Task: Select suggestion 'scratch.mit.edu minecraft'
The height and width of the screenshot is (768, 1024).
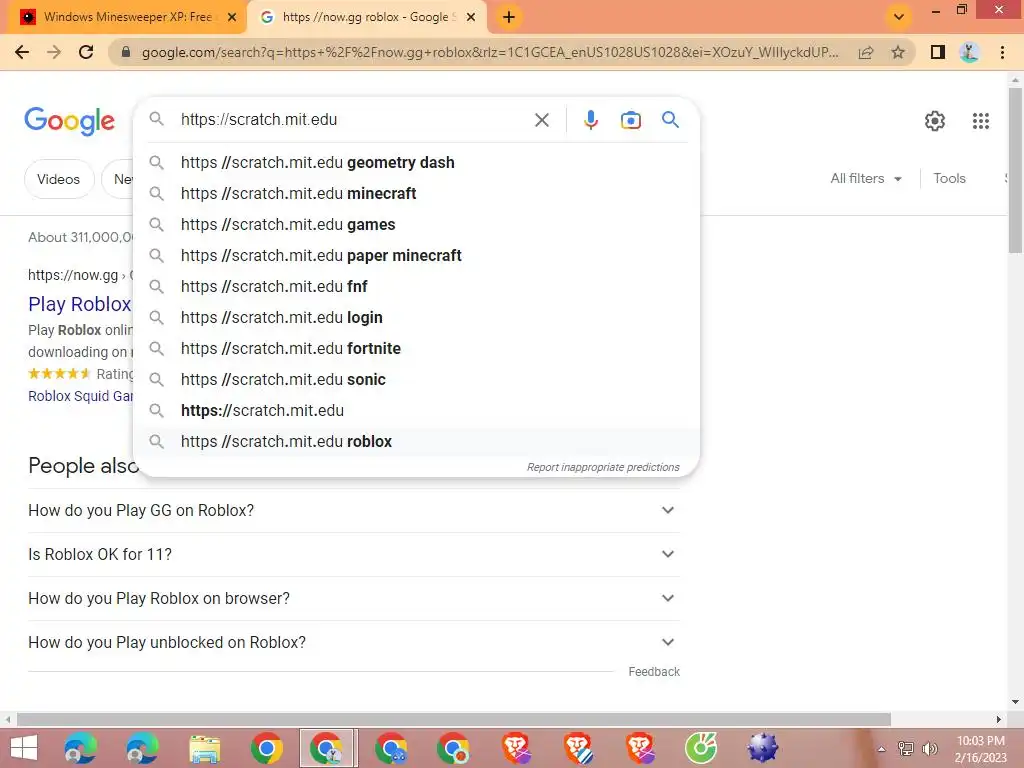Action: pyautogui.click(x=416, y=193)
